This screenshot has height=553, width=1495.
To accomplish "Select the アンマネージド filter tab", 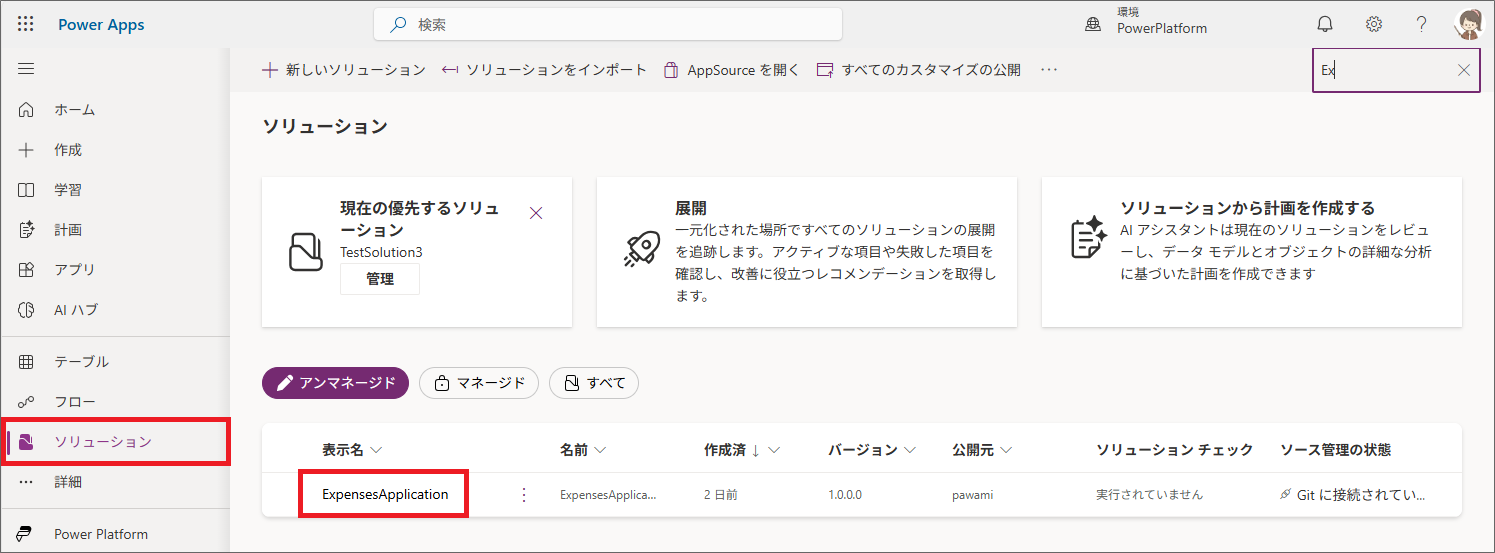I will pyautogui.click(x=335, y=383).
